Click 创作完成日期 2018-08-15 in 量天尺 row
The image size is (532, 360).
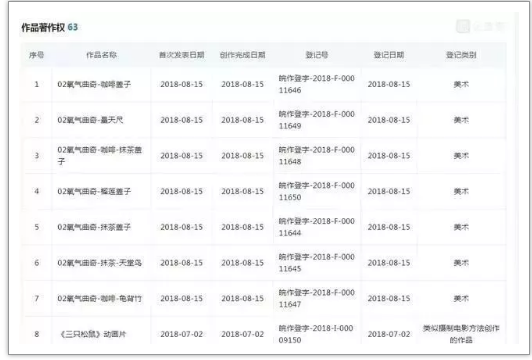[243, 120]
